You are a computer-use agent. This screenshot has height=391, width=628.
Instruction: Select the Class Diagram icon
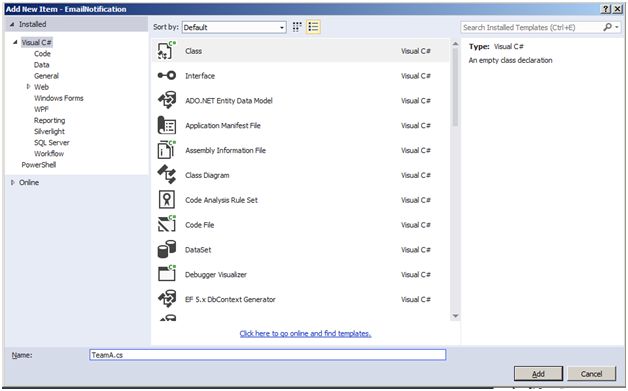[167, 175]
